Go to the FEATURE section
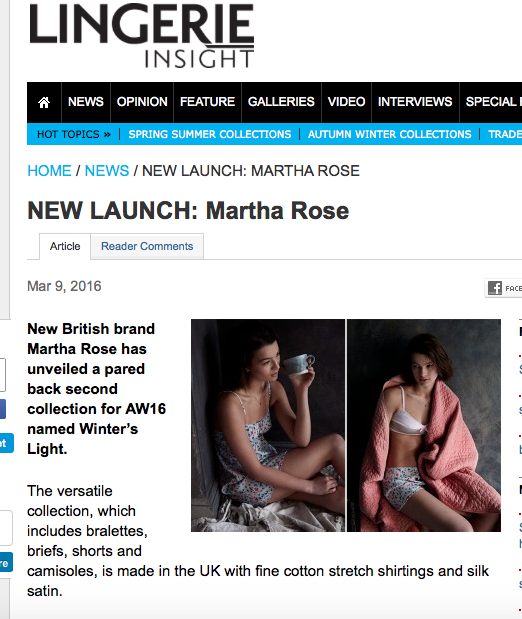522x619 pixels. click(207, 102)
